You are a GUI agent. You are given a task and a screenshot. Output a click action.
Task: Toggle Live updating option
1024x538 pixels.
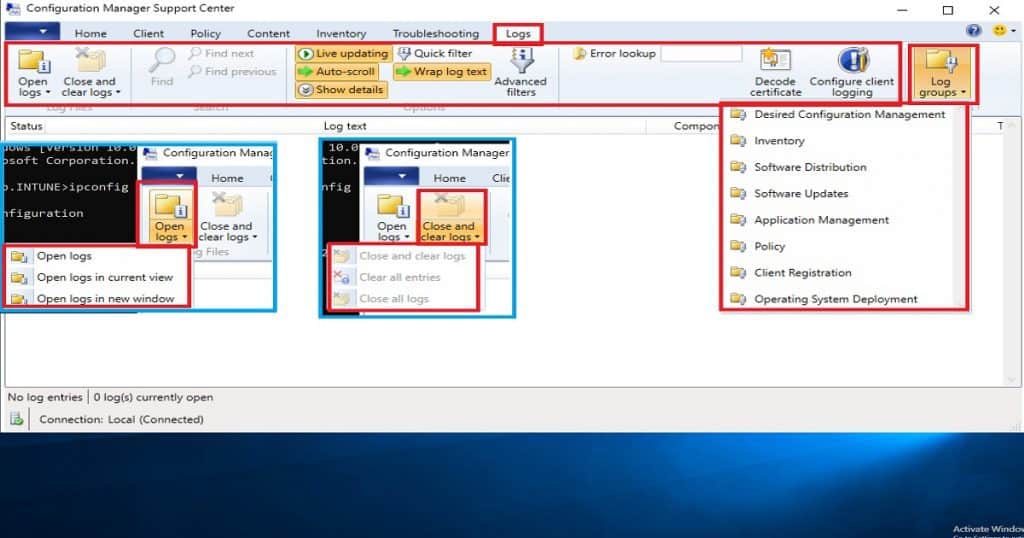(x=344, y=54)
